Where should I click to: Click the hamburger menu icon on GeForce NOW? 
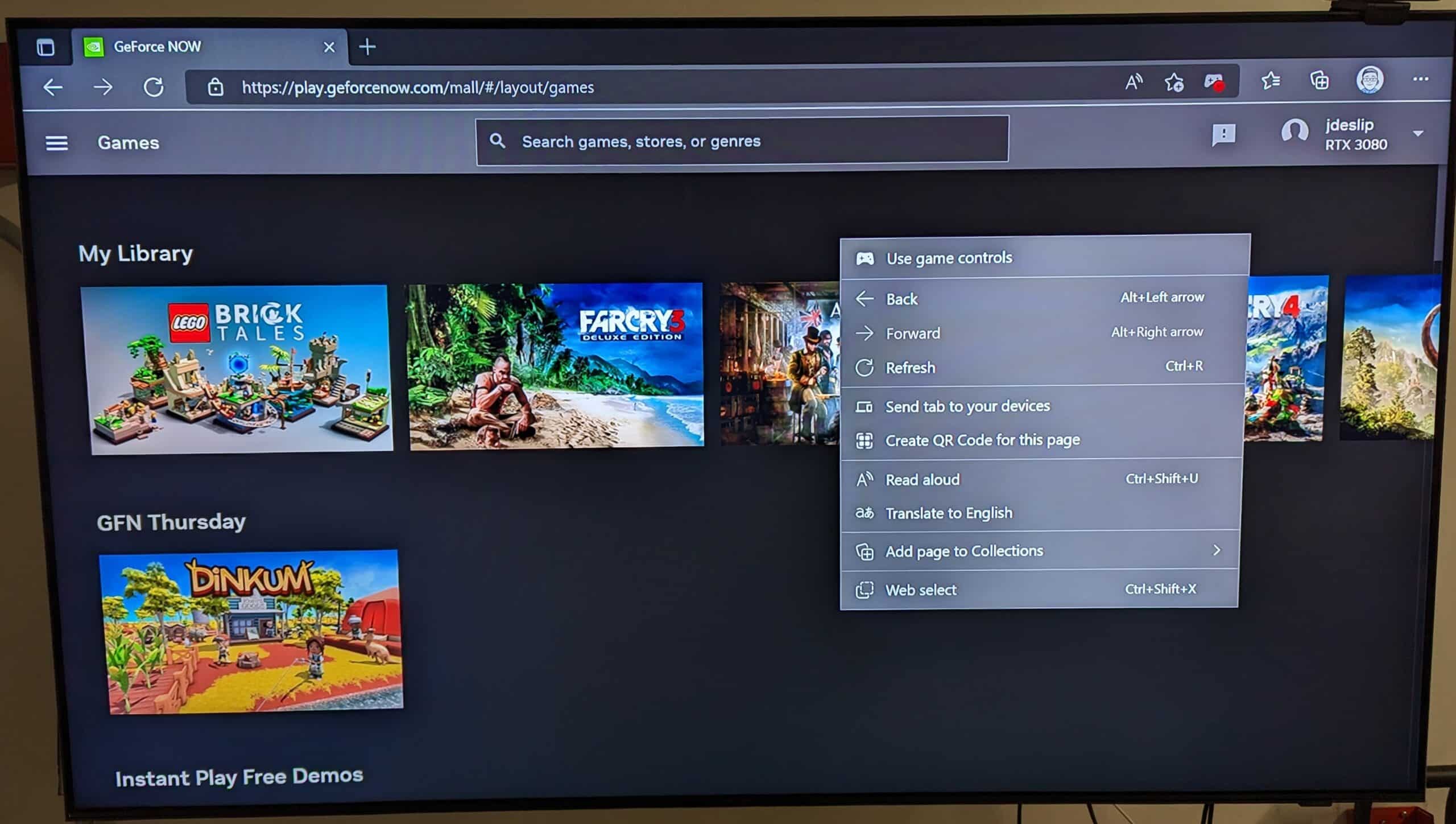(x=56, y=143)
